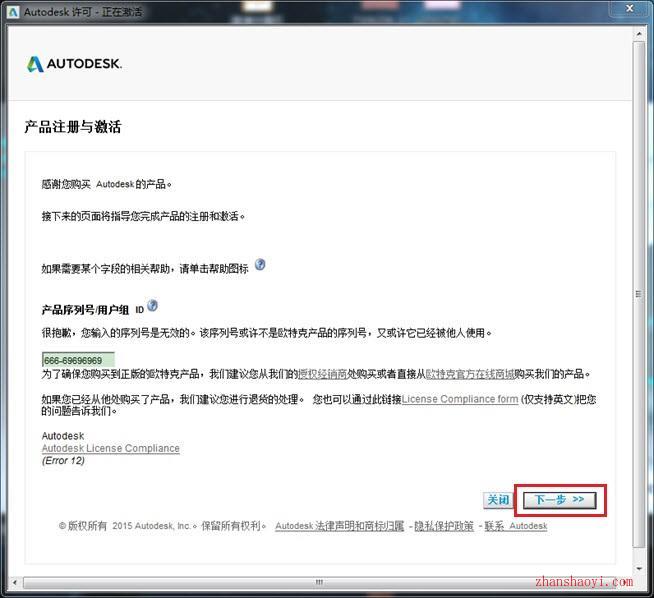Open the 授权经销商 link
Viewport: 654px width, 598px height.
(x=323, y=374)
